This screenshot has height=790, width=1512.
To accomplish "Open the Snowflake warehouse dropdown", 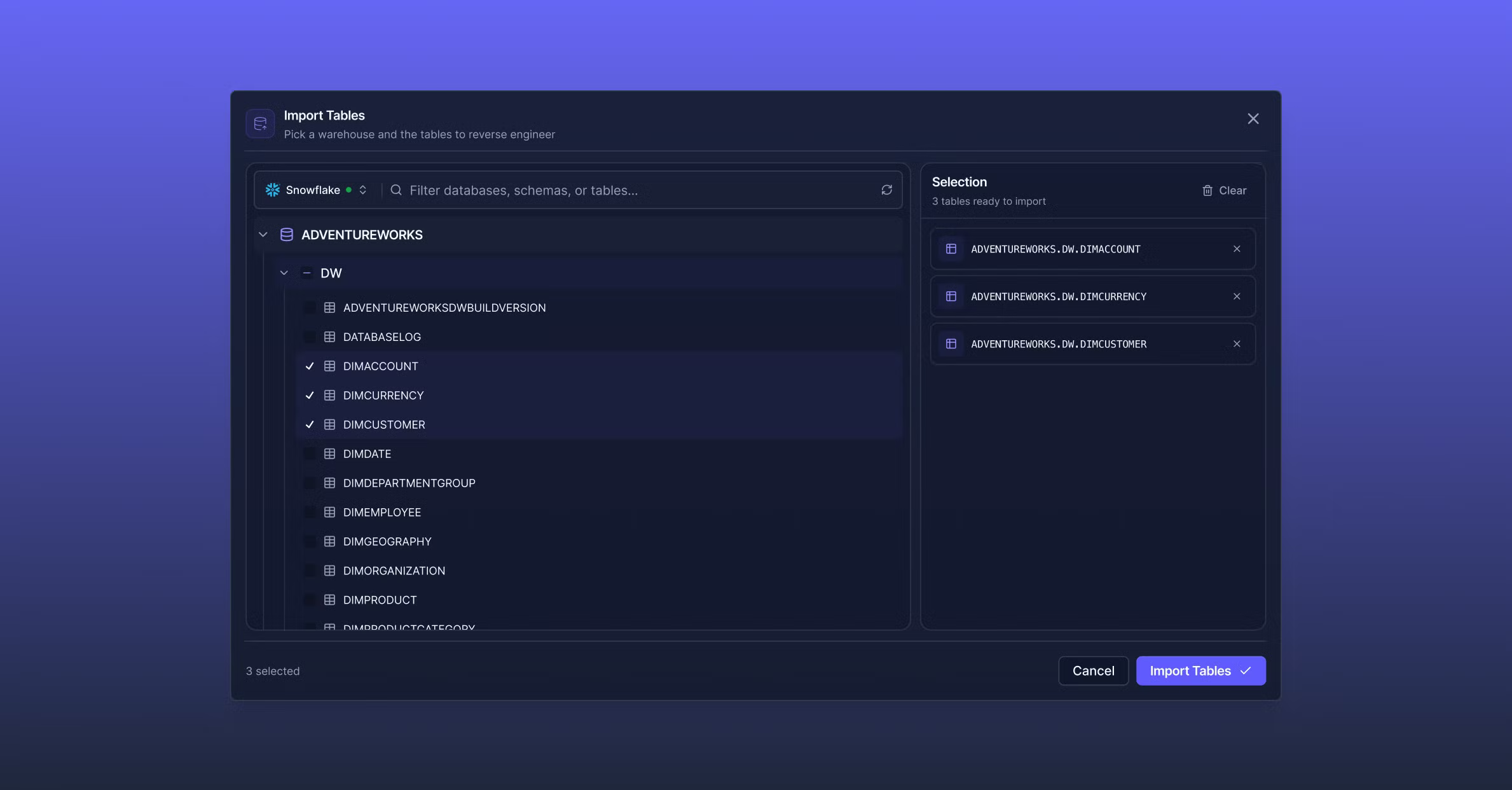I will [x=317, y=190].
